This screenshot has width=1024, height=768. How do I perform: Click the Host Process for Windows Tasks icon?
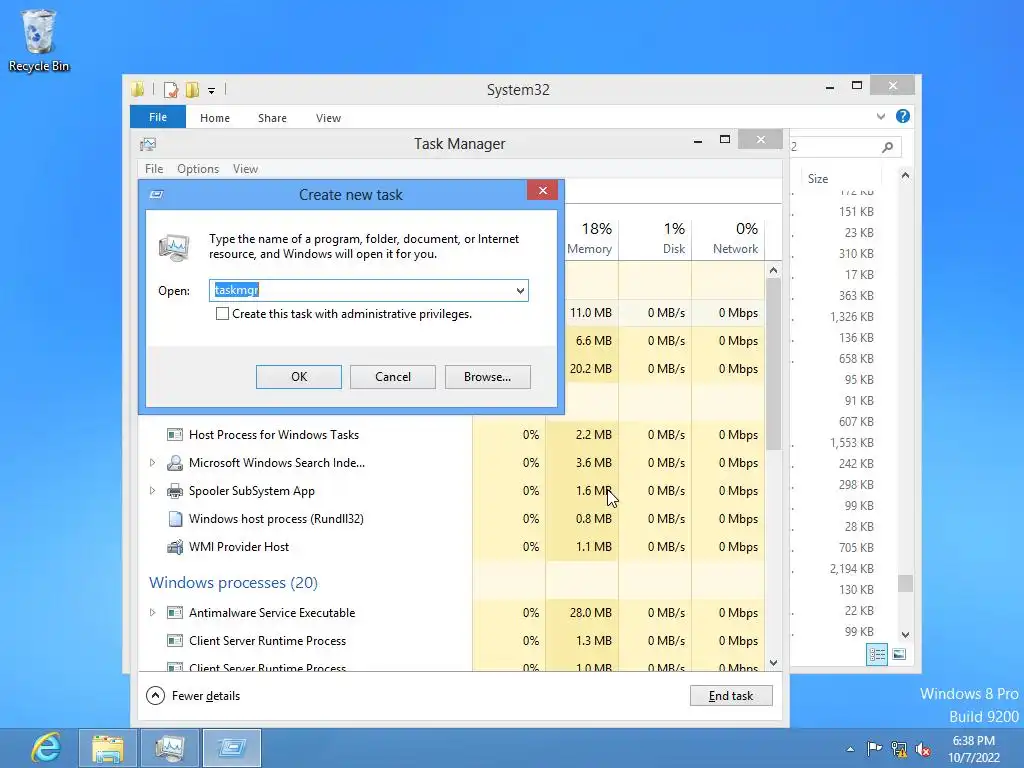tap(174, 435)
